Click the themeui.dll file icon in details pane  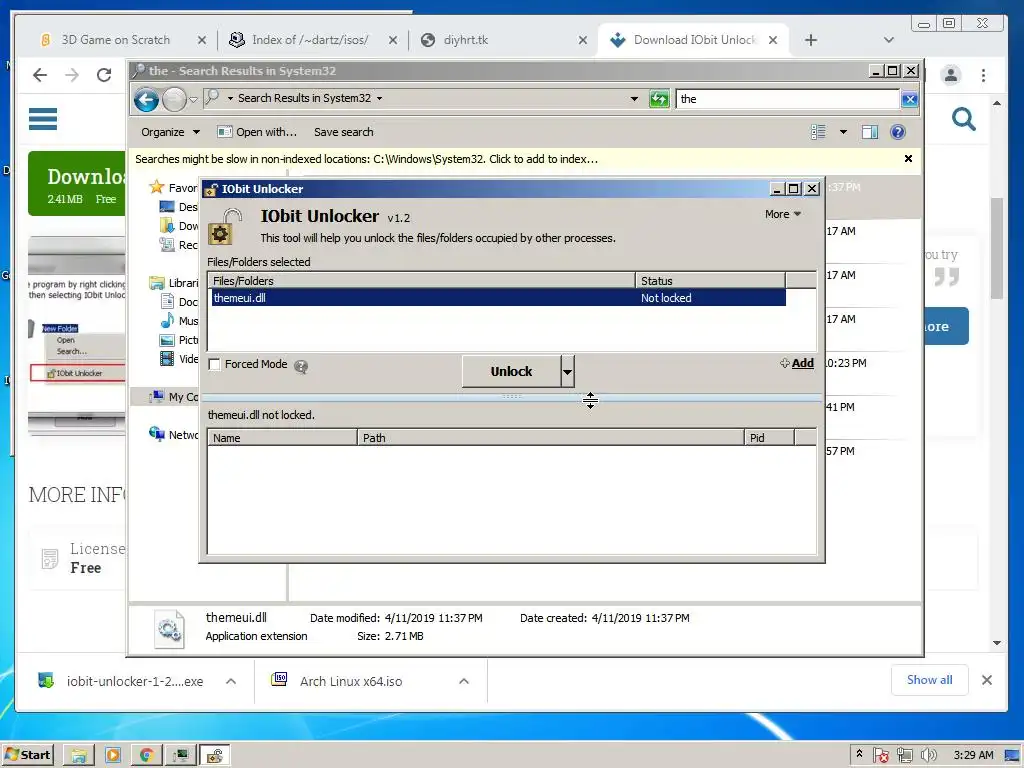pyautogui.click(x=170, y=629)
